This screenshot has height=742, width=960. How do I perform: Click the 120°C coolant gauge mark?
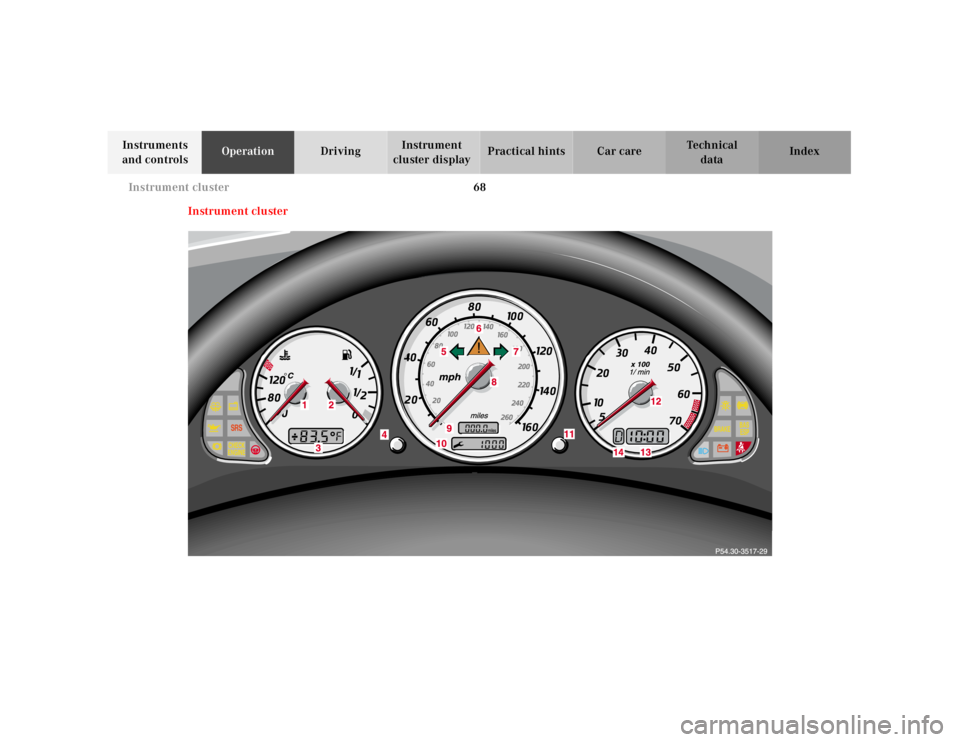click(x=281, y=379)
